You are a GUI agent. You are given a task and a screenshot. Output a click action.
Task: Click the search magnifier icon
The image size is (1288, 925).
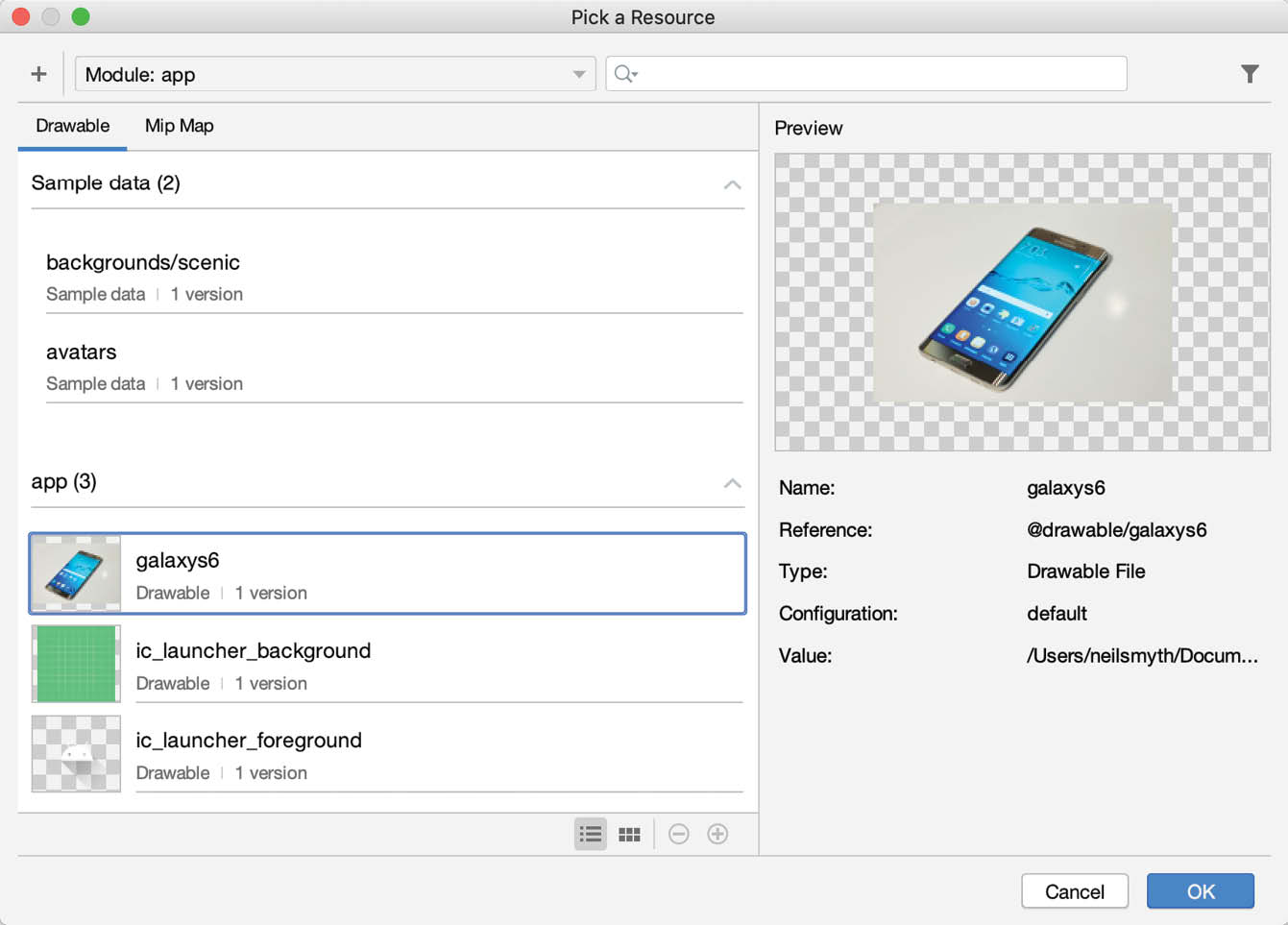point(625,74)
